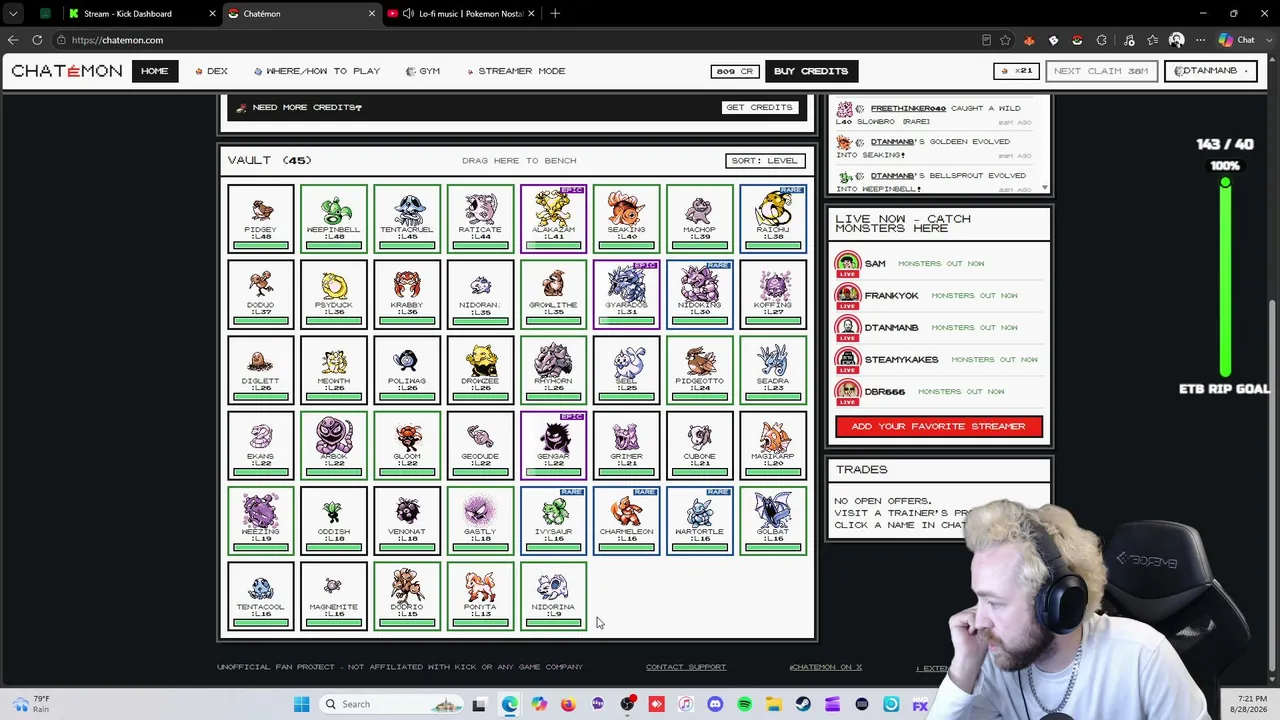Click the Buy Credits button
1280x720 pixels.
(811, 71)
